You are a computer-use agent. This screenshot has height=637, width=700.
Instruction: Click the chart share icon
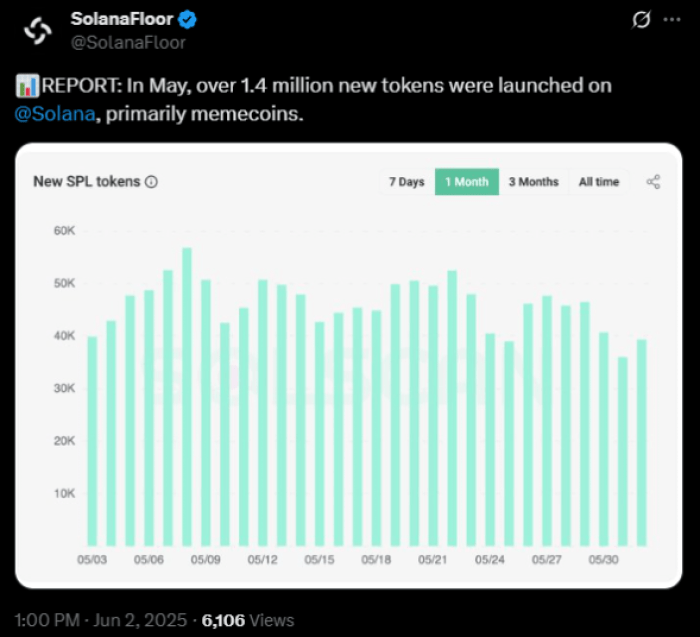(x=654, y=182)
